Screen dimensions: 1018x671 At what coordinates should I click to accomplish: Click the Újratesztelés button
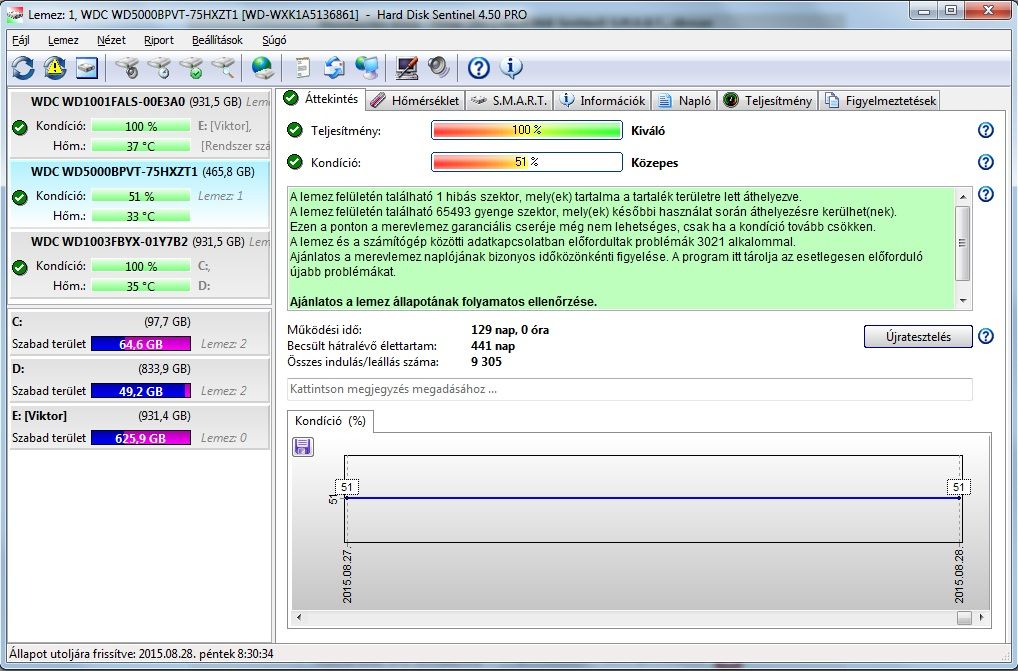pyautogui.click(x=918, y=337)
